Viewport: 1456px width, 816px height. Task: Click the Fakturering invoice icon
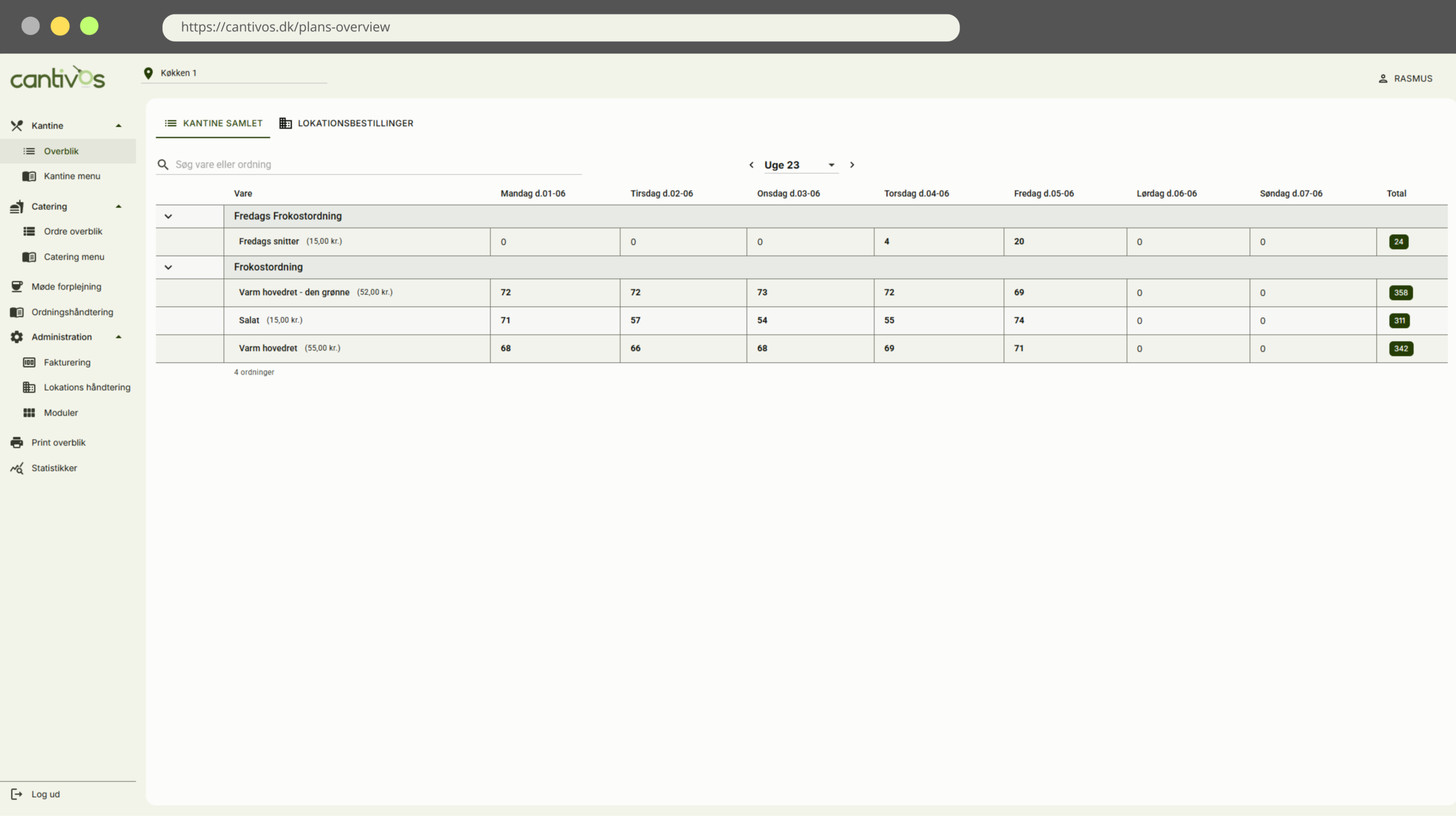tap(29, 362)
